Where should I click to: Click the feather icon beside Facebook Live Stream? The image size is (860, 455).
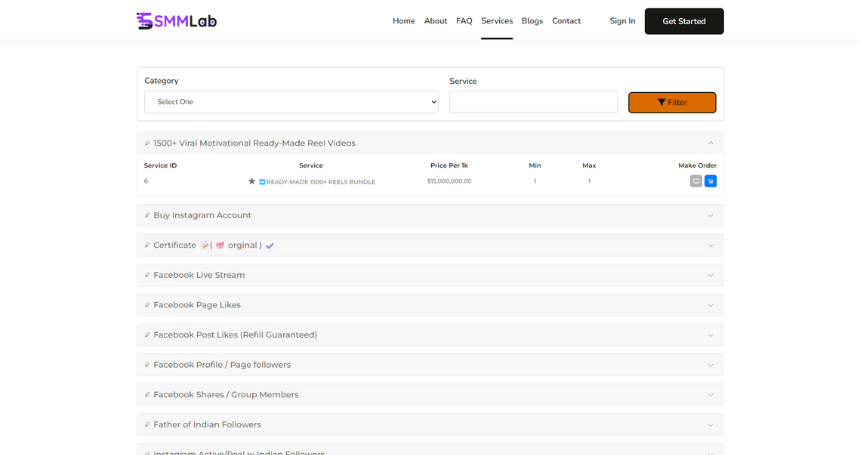pyautogui.click(x=147, y=275)
